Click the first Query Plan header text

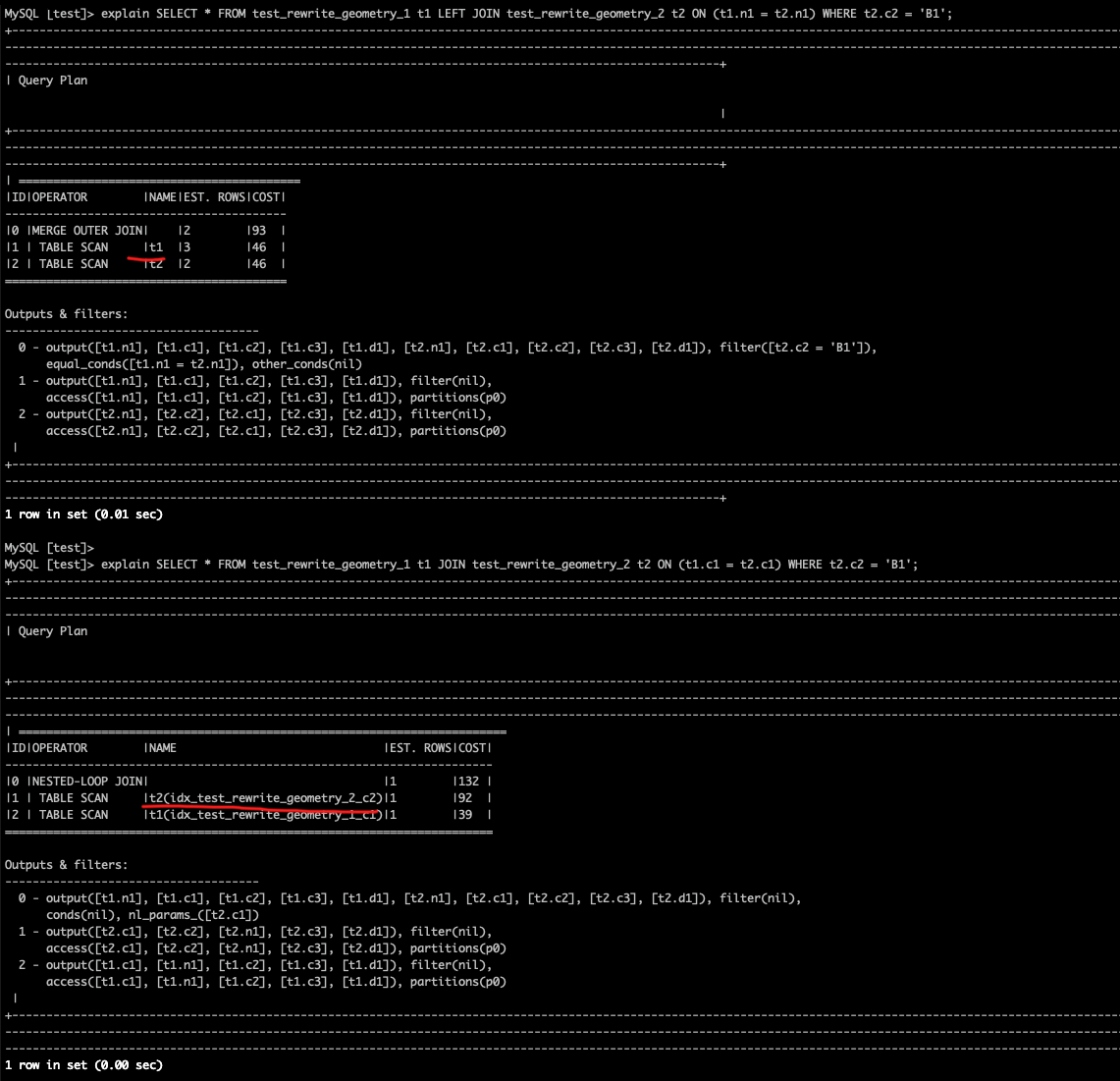coord(53,81)
